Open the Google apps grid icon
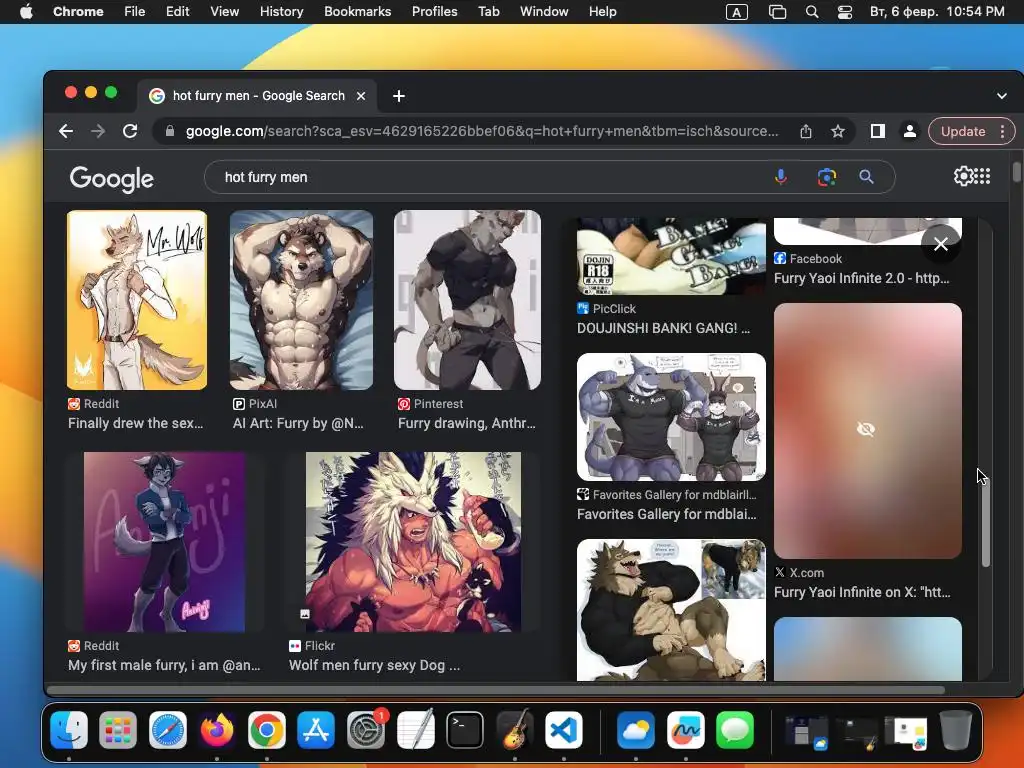 (983, 176)
